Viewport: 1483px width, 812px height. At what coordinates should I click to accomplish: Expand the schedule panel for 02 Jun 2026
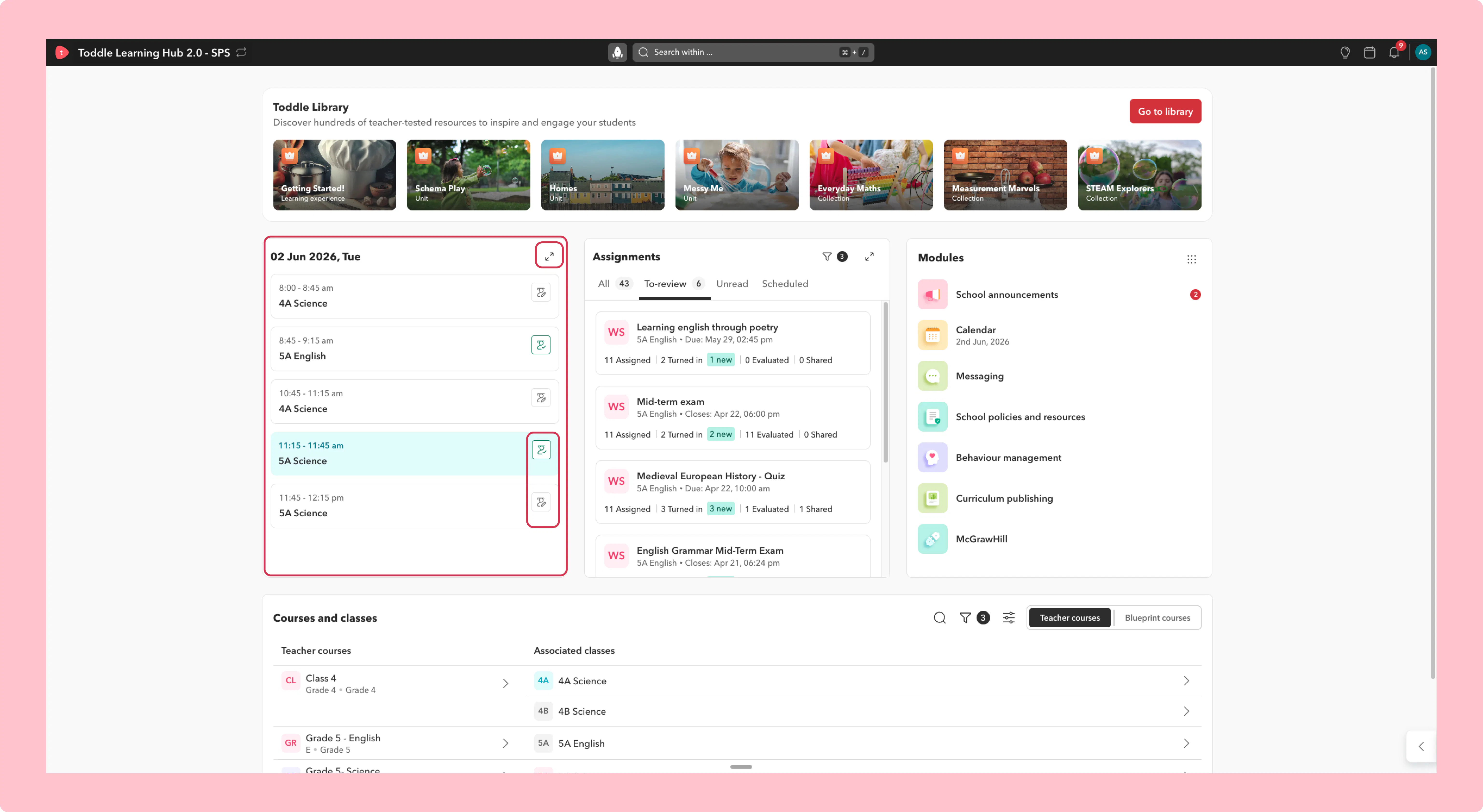(549, 256)
